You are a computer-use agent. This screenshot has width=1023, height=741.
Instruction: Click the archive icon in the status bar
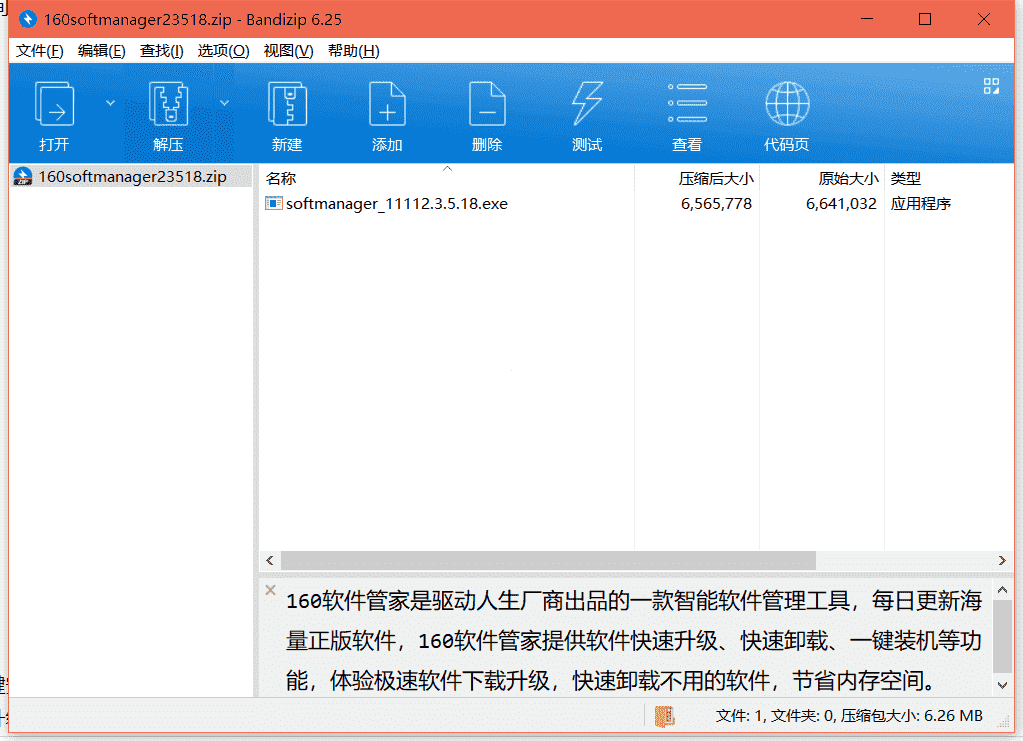(x=664, y=716)
